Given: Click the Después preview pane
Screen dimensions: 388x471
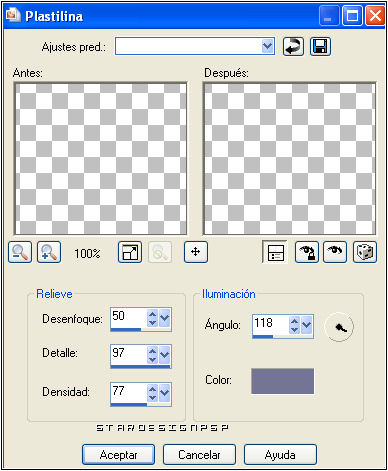Looking at the screenshot, I should tap(289, 159).
